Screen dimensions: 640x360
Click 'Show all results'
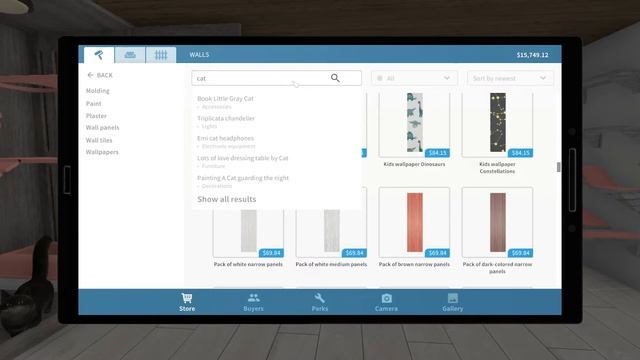(x=227, y=199)
